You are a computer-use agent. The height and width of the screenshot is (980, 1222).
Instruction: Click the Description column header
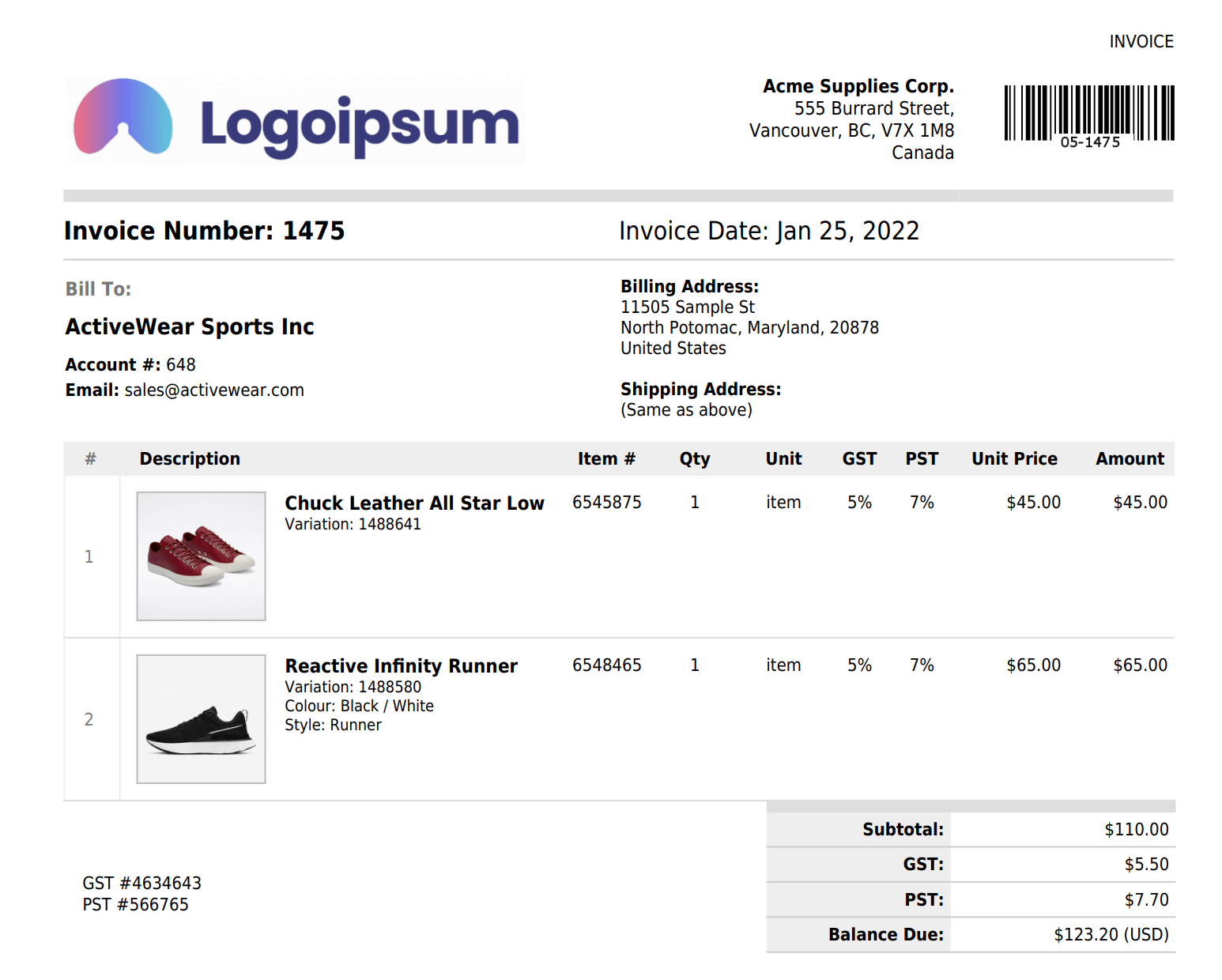coord(190,459)
